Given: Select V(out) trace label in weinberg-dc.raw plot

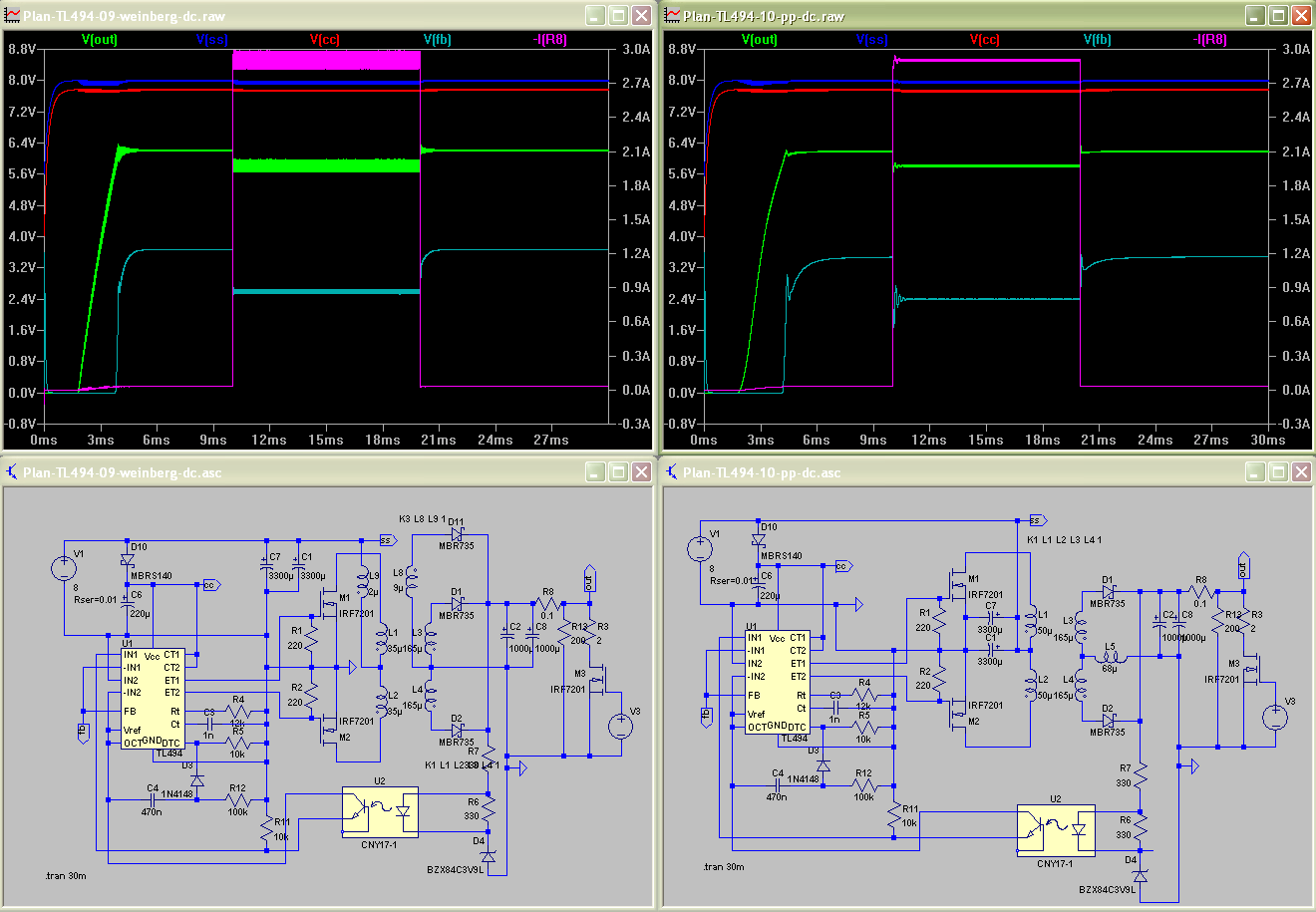Looking at the screenshot, I should click(x=99, y=39).
